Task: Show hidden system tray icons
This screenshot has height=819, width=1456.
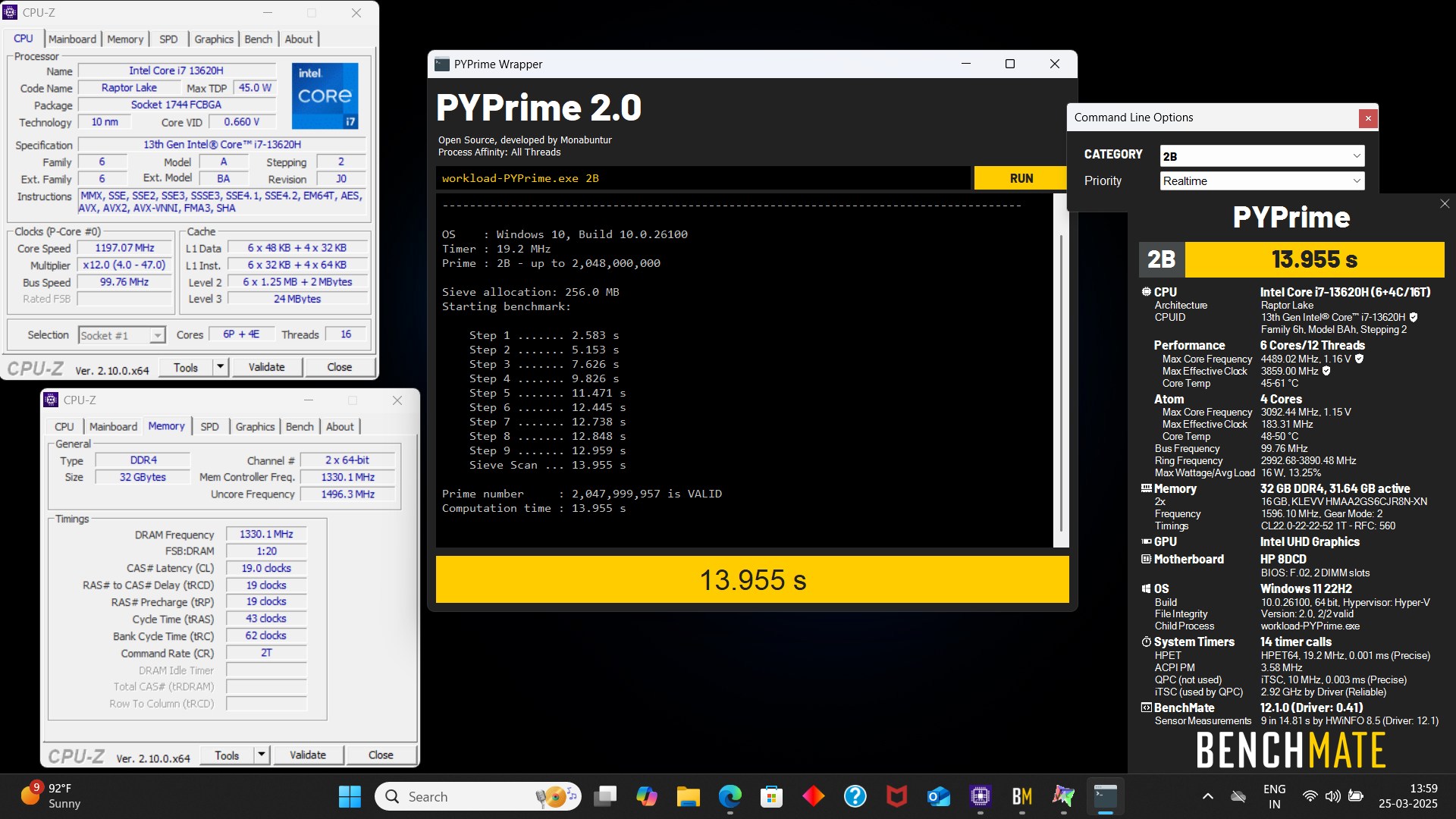Action: (1208, 796)
